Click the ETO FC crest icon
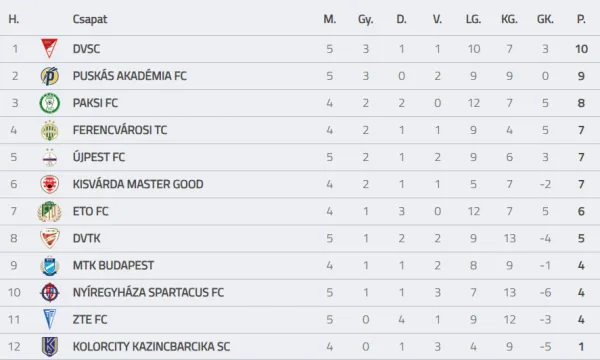Image resolution: width=600 pixels, height=360 pixels. [50, 211]
